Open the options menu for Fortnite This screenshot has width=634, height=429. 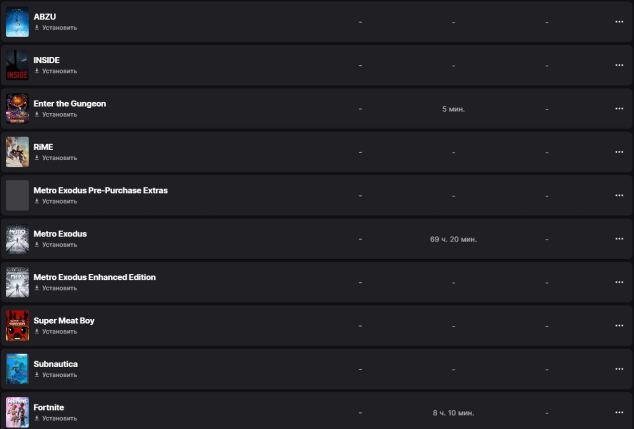pyautogui.click(x=619, y=411)
